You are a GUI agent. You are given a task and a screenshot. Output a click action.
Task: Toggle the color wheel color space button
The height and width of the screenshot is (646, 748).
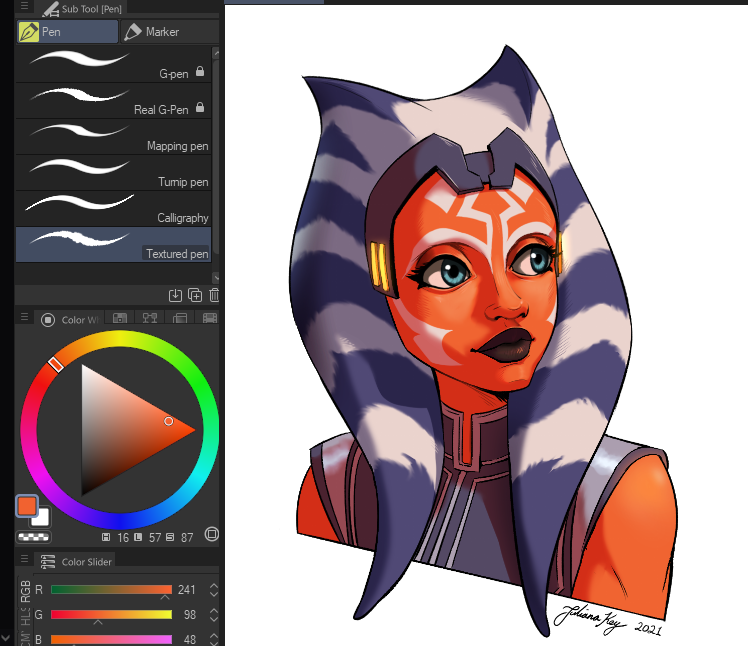212,534
